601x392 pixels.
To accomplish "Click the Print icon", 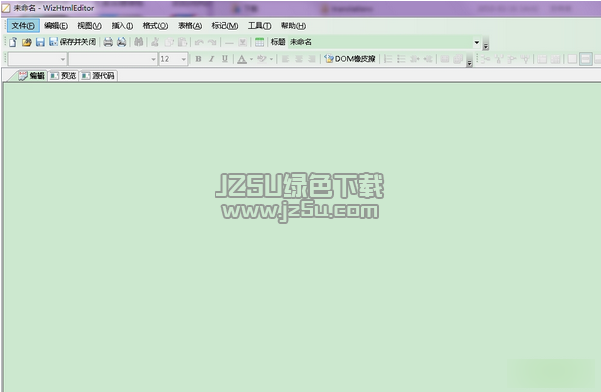I will pyautogui.click(x=108, y=42).
